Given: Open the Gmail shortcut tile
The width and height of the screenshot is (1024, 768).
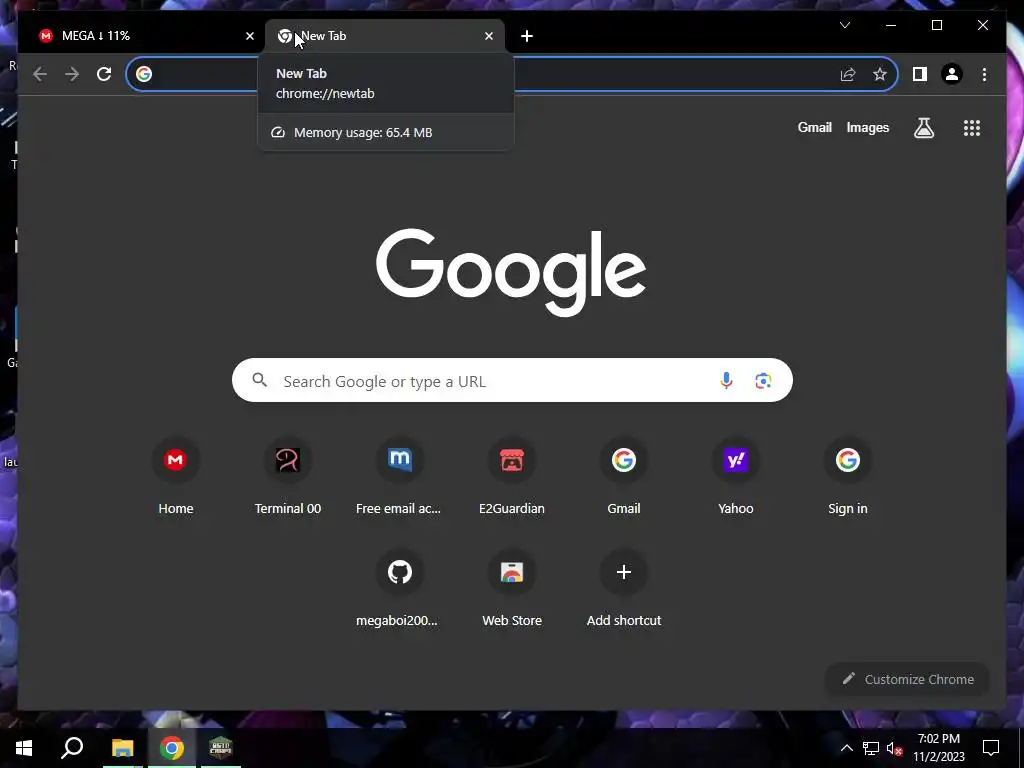Looking at the screenshot, I should [x=624, y=477].
